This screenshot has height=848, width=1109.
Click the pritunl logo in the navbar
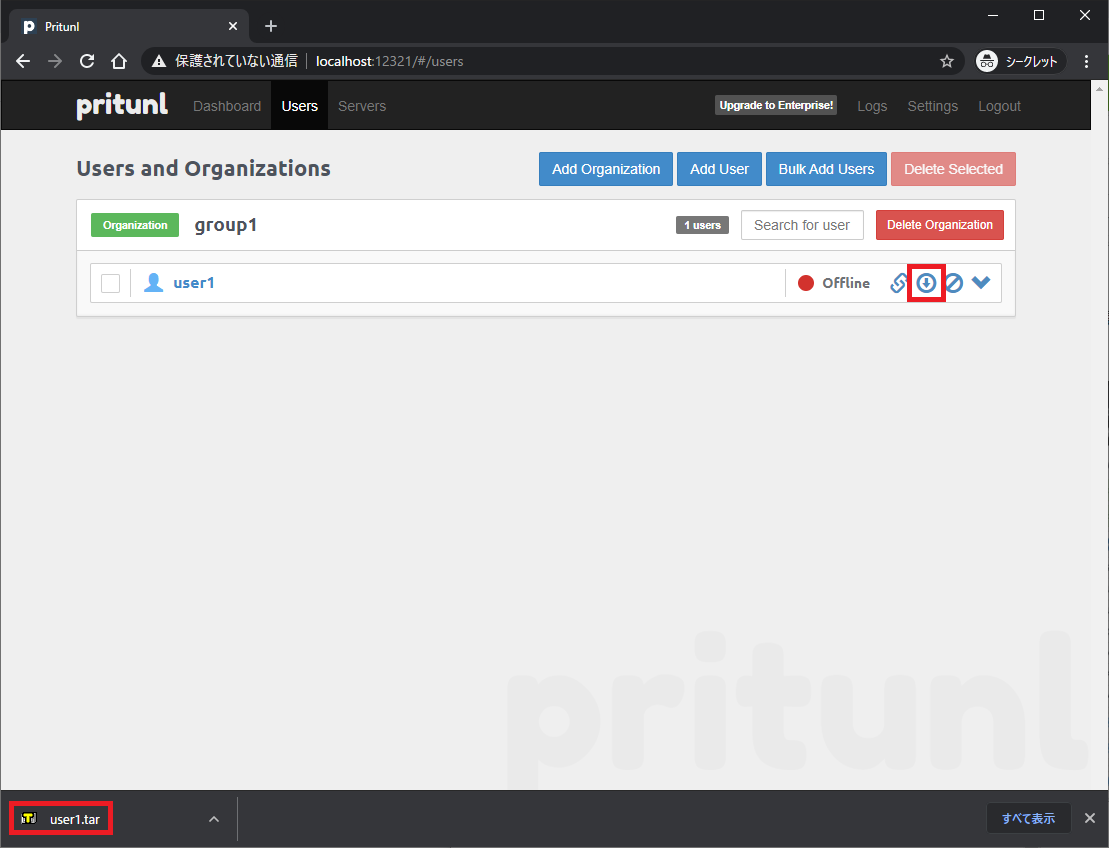[122, 105]
